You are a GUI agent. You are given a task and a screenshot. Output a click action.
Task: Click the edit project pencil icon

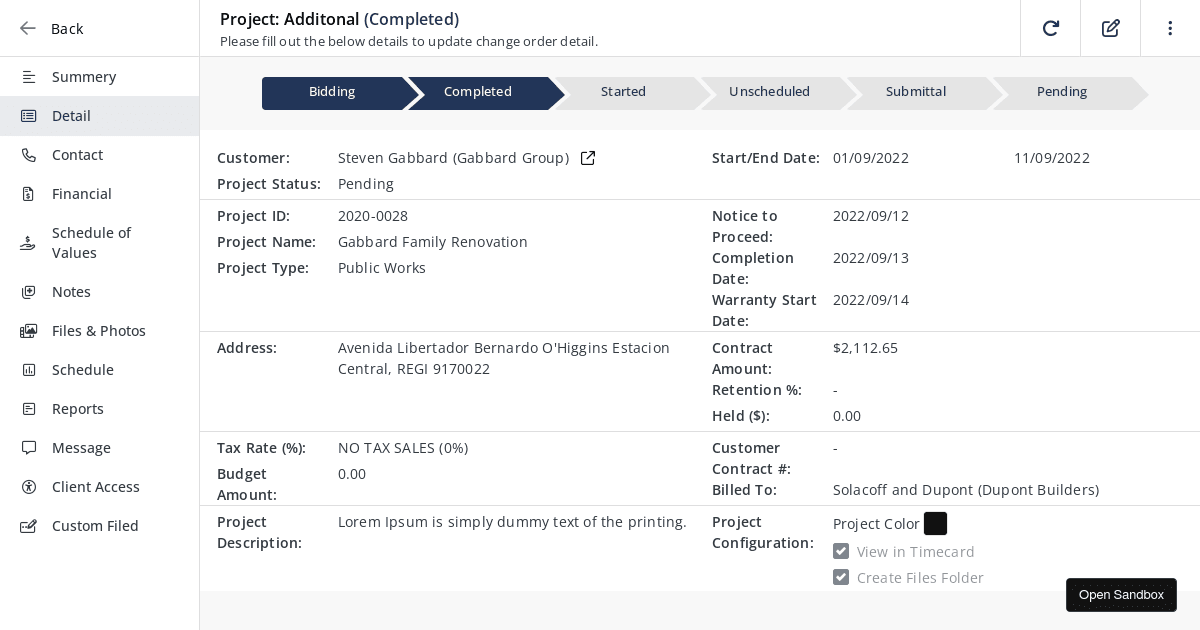coord(1110,28)
